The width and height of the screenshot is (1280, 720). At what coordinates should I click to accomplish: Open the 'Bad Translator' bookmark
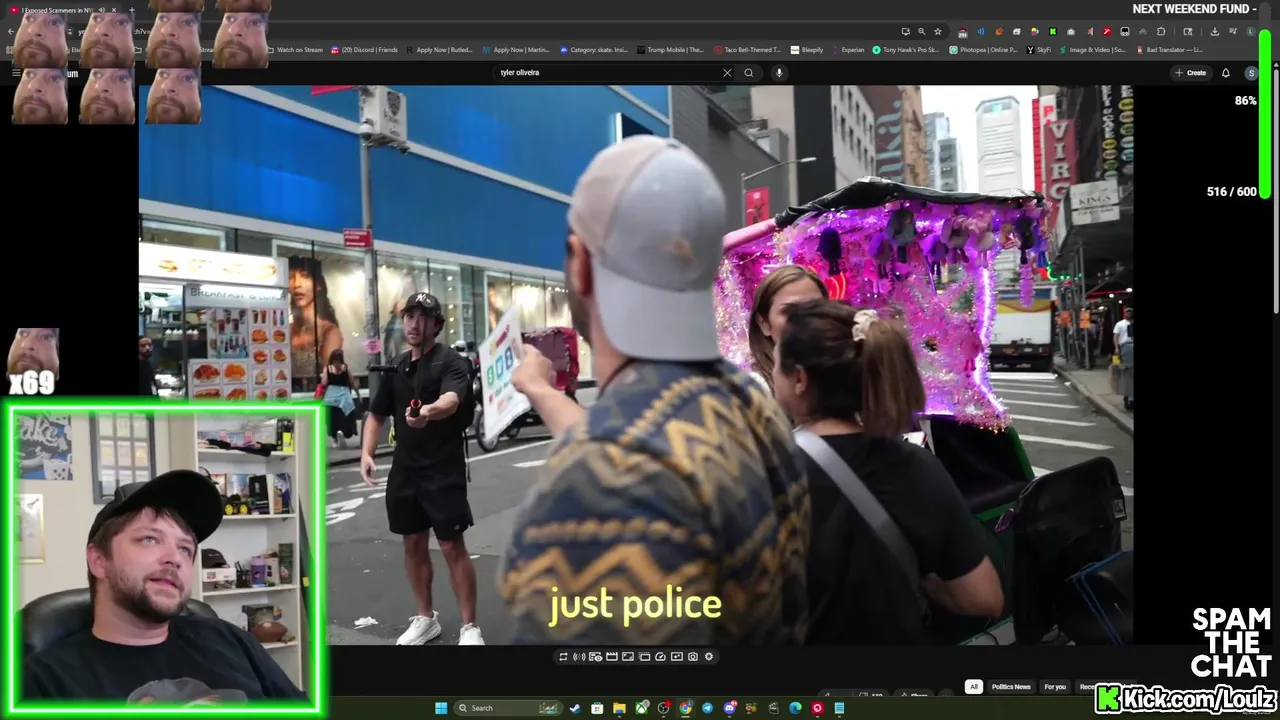click(1169, 49)
